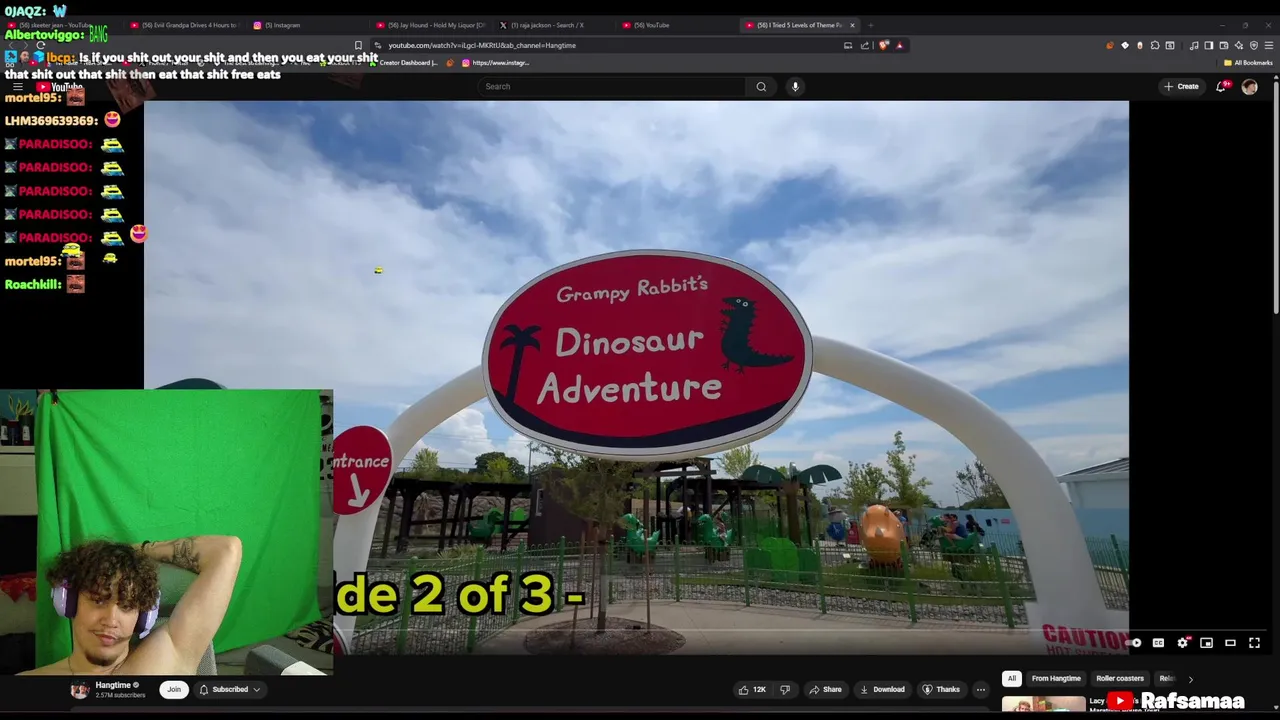Open the Creator Dashboard bookmark
The height and width of the screenshot is (720, 1280).
click(404, 63)
